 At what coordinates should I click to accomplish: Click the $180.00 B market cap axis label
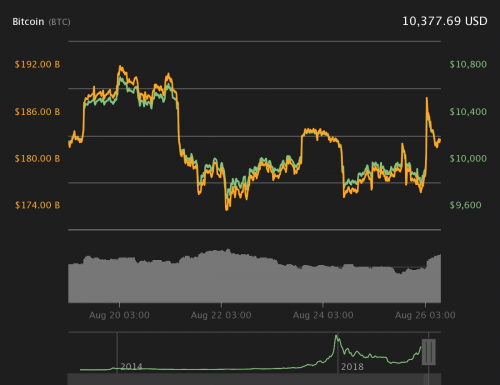(x=37, y=158)
